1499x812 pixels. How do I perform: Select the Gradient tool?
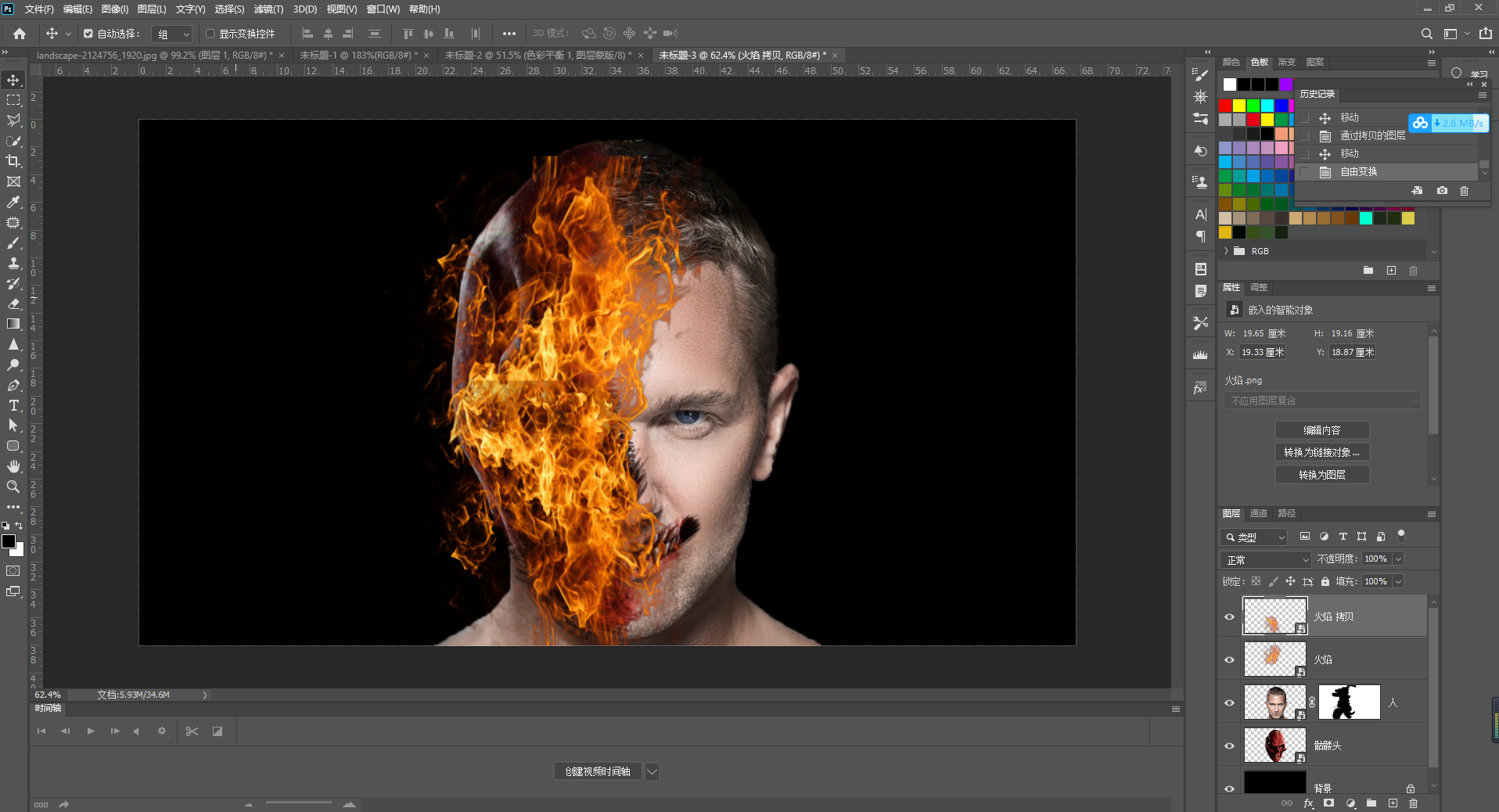pos(13,324)
